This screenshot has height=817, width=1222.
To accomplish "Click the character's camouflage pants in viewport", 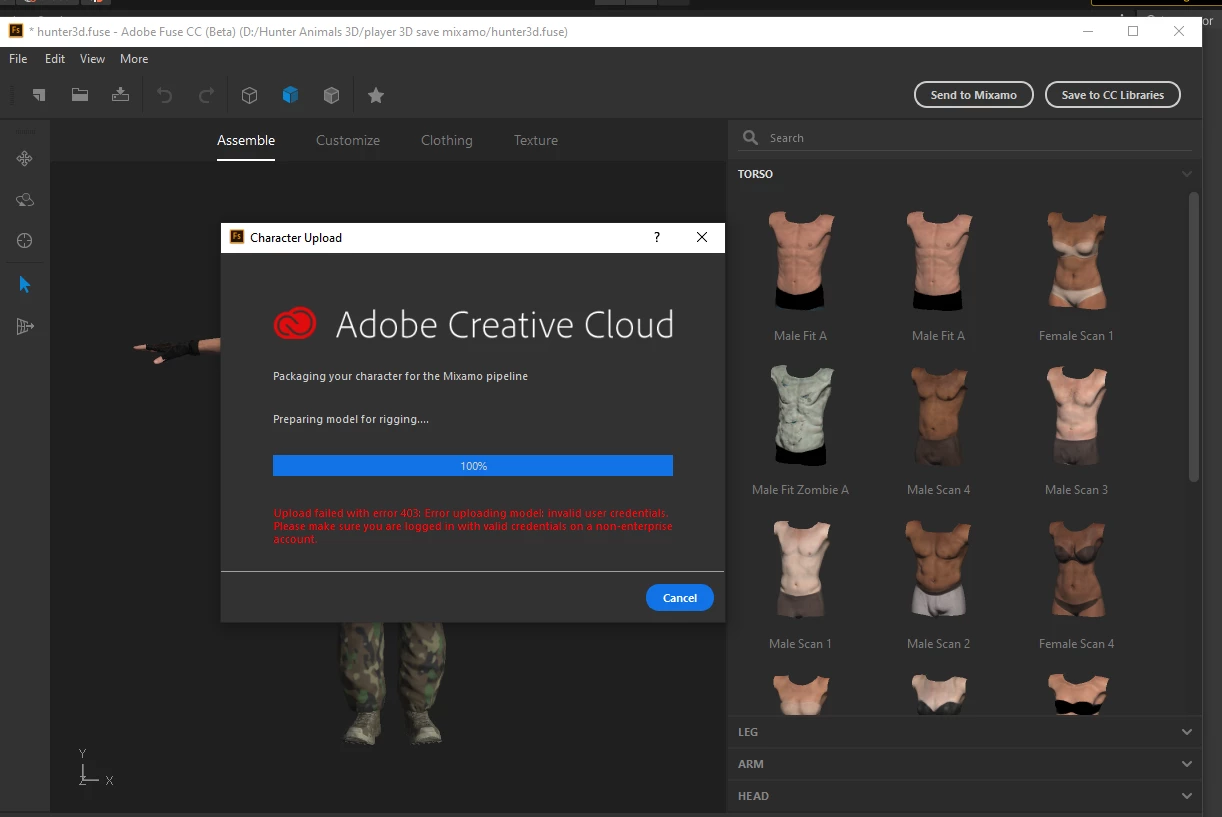I will coord(392,665).
